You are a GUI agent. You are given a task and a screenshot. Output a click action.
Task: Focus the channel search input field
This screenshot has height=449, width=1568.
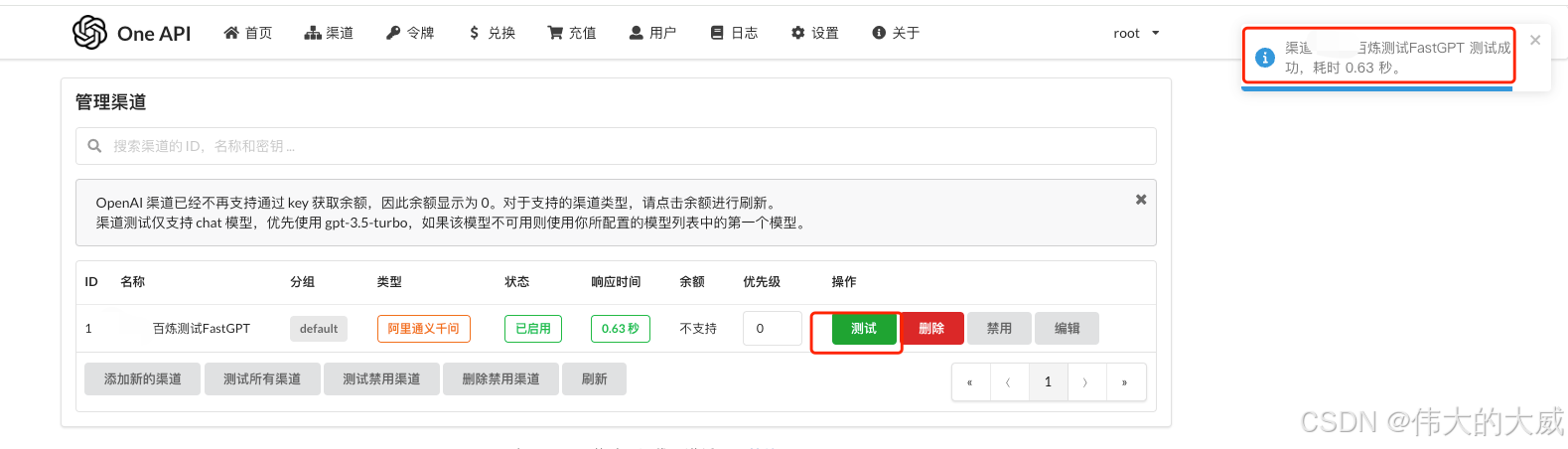pos(616,146)
